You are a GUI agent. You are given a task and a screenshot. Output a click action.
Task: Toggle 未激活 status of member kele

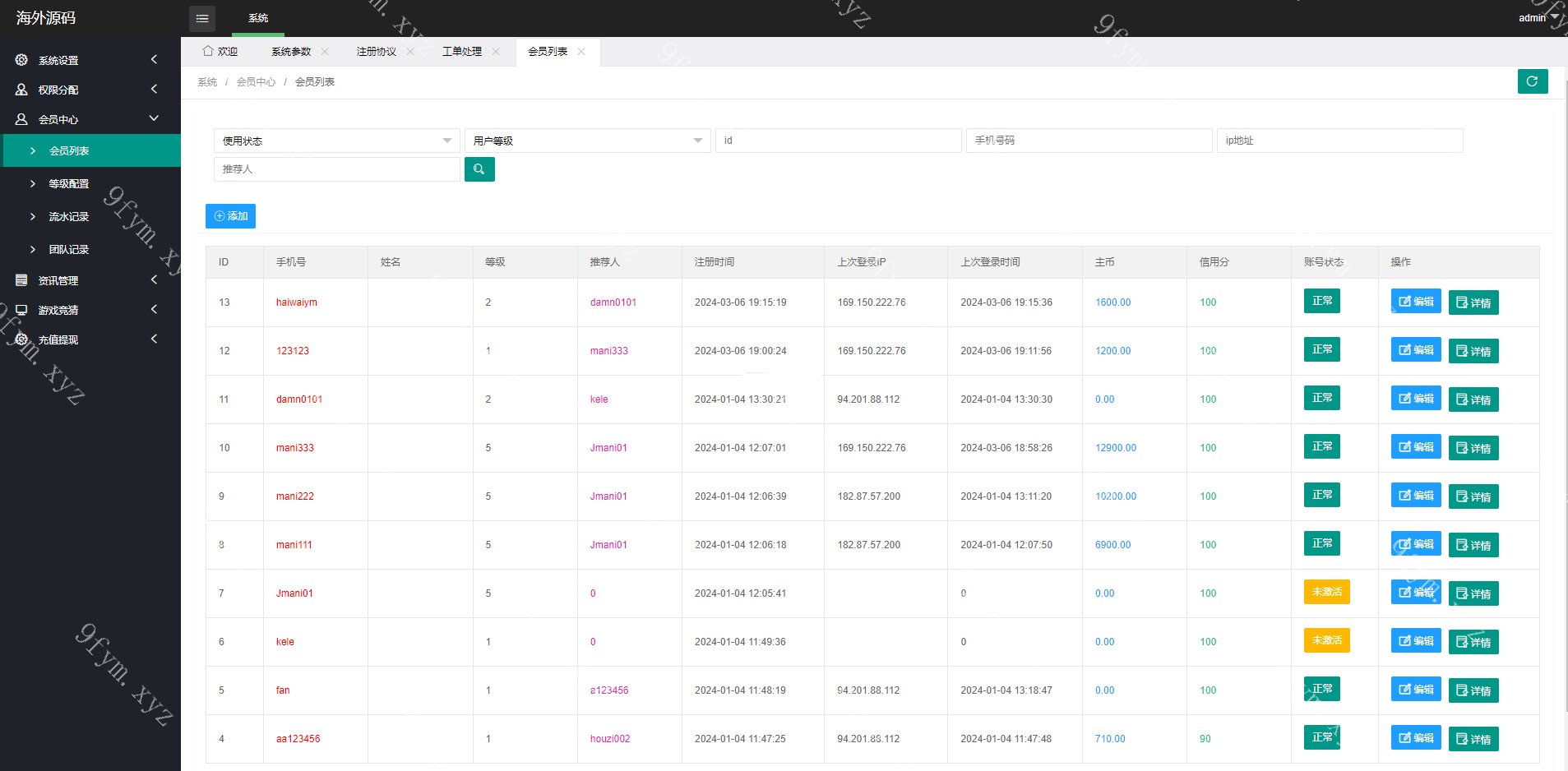point(1327,640)
